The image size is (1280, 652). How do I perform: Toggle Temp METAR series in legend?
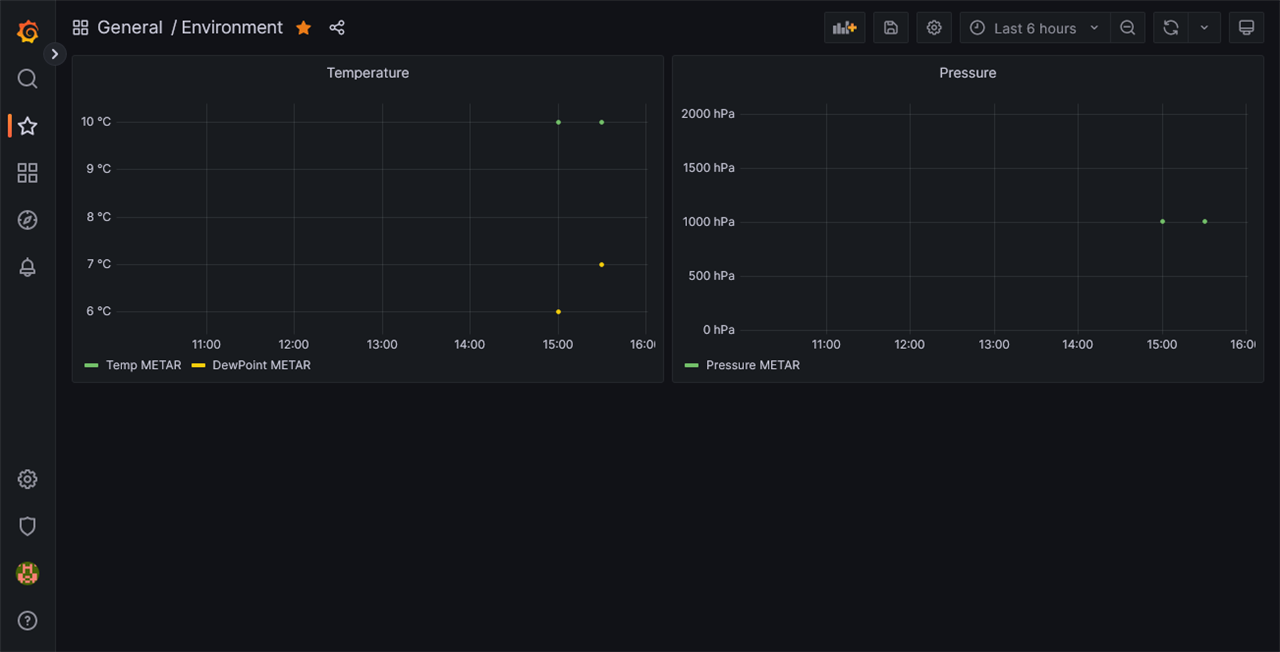tap(144, 365)
